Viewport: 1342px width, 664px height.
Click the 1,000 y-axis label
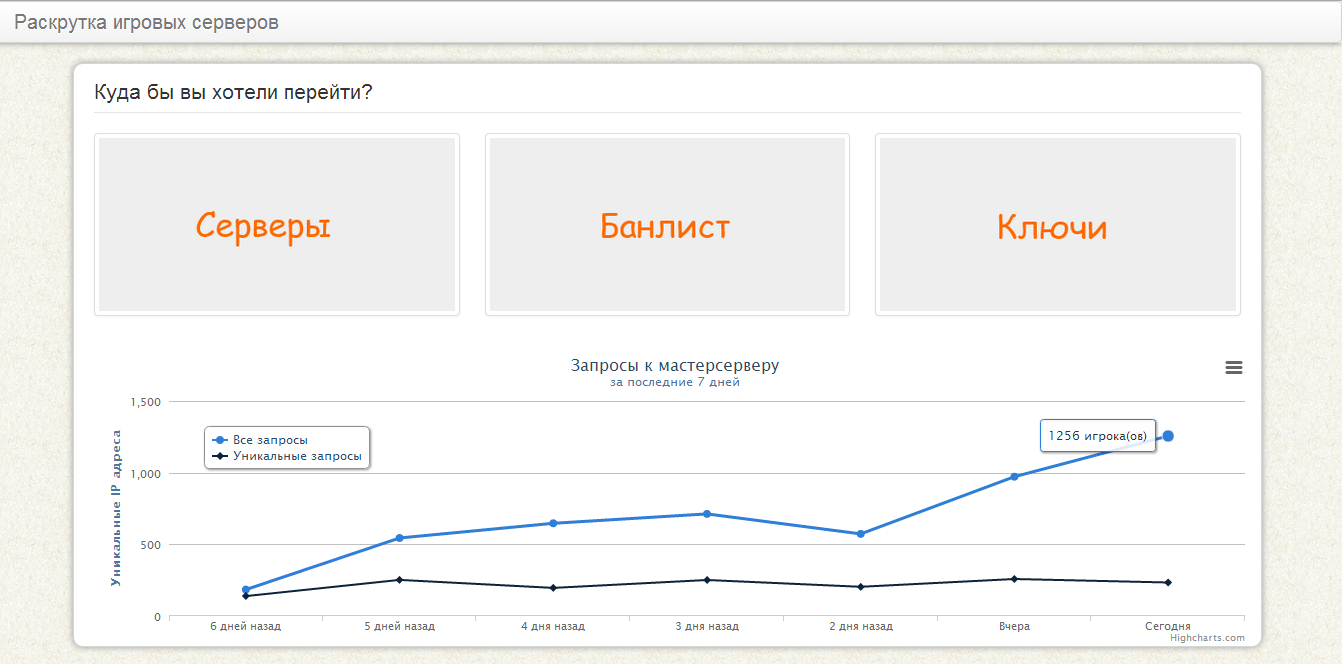[x=145, y=474]
